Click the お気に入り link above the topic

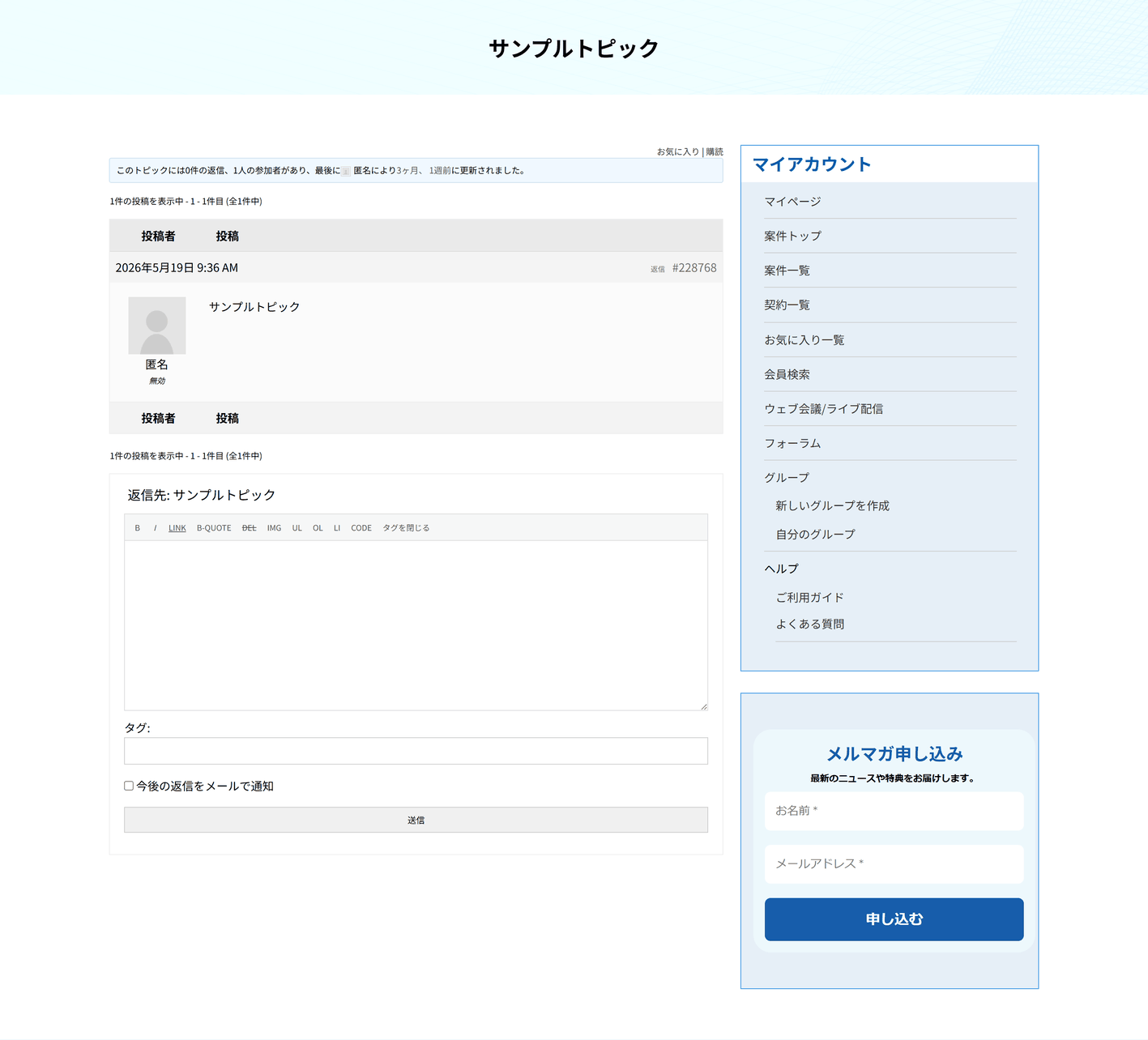pyautogui.click(x=678, y=151)
